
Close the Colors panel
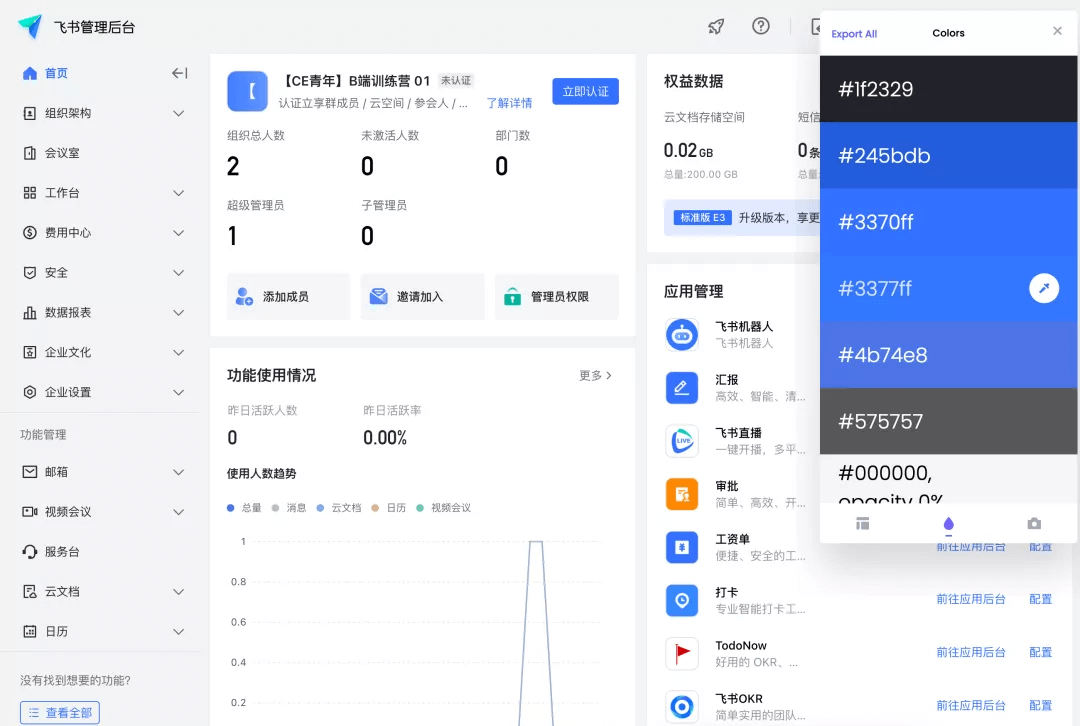(1057, 31)
